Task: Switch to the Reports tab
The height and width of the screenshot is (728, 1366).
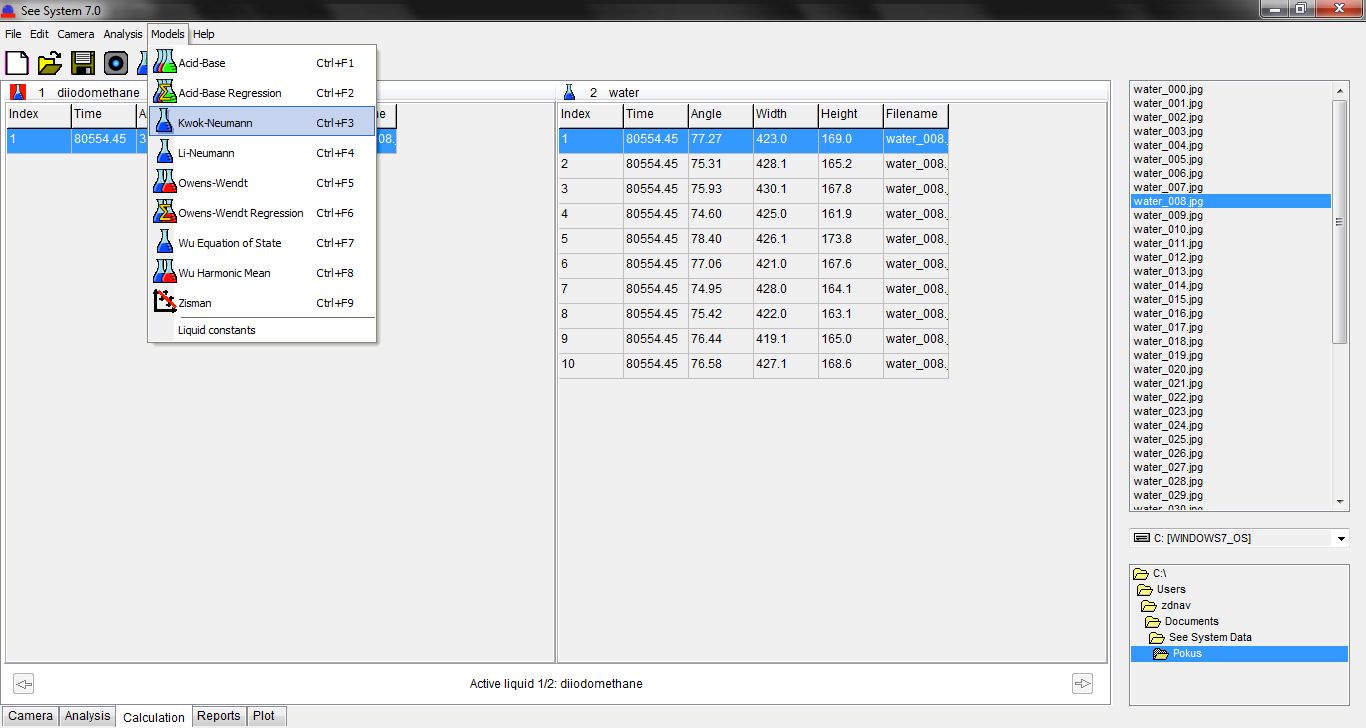Action: [218, 716]
